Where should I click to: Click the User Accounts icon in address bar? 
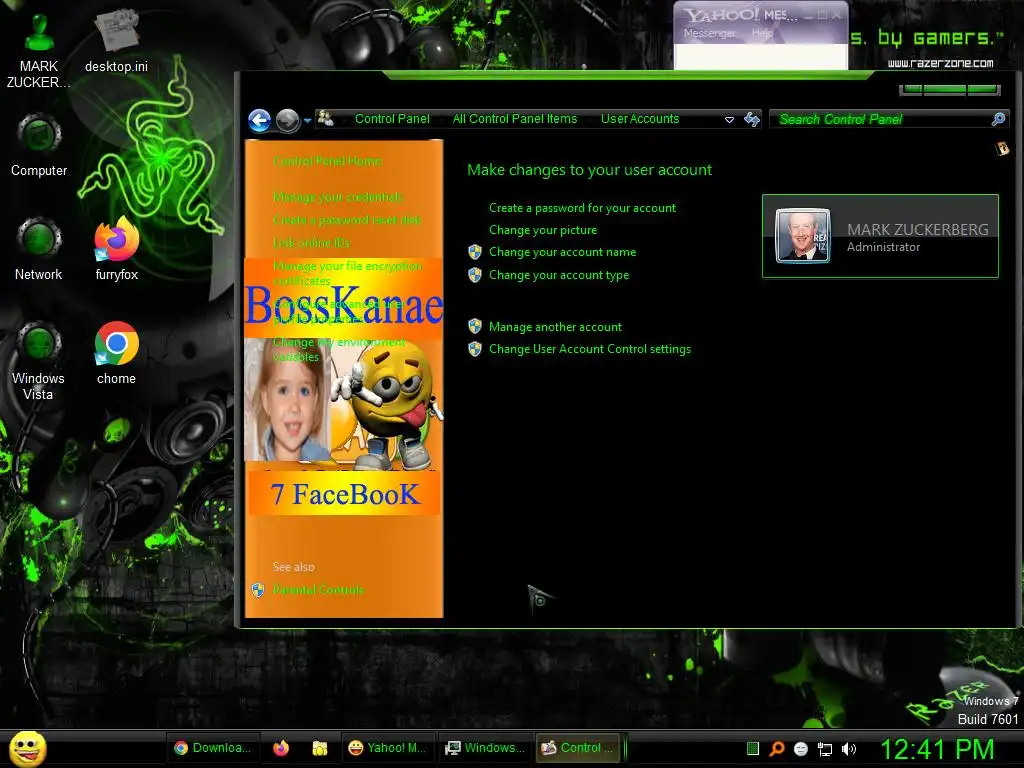click(325, 119)
